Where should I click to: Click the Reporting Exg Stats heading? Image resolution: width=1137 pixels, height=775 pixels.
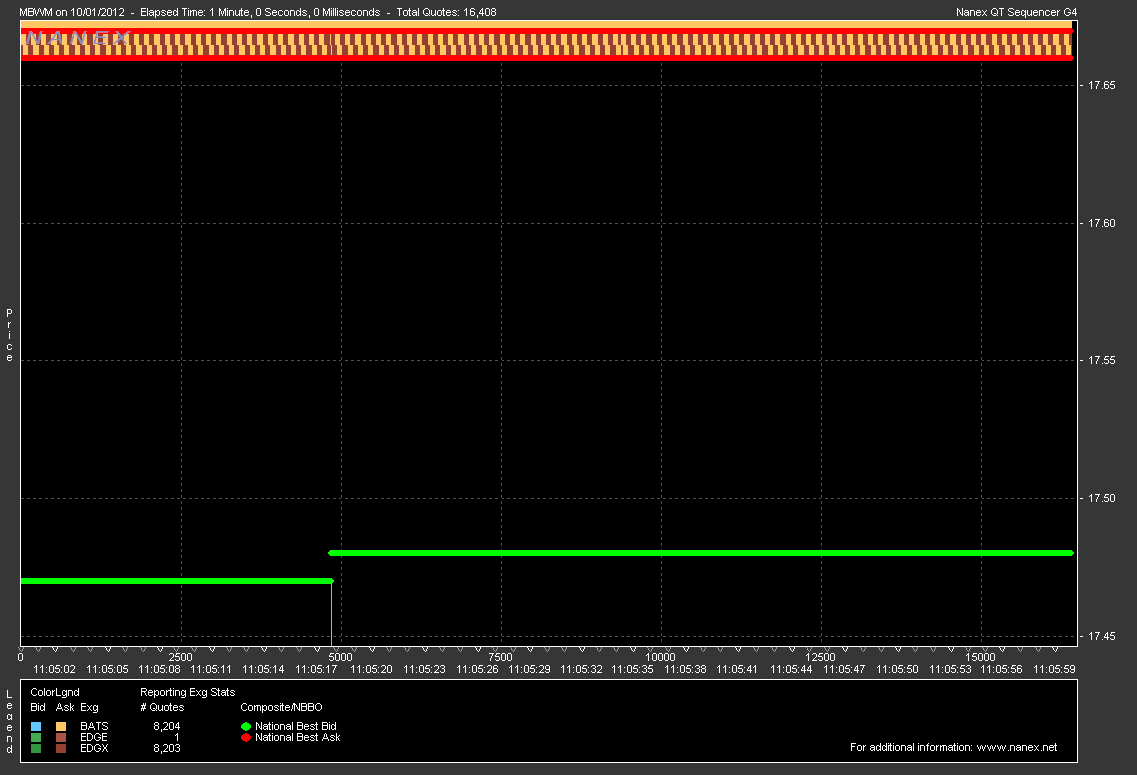[188, 692]
